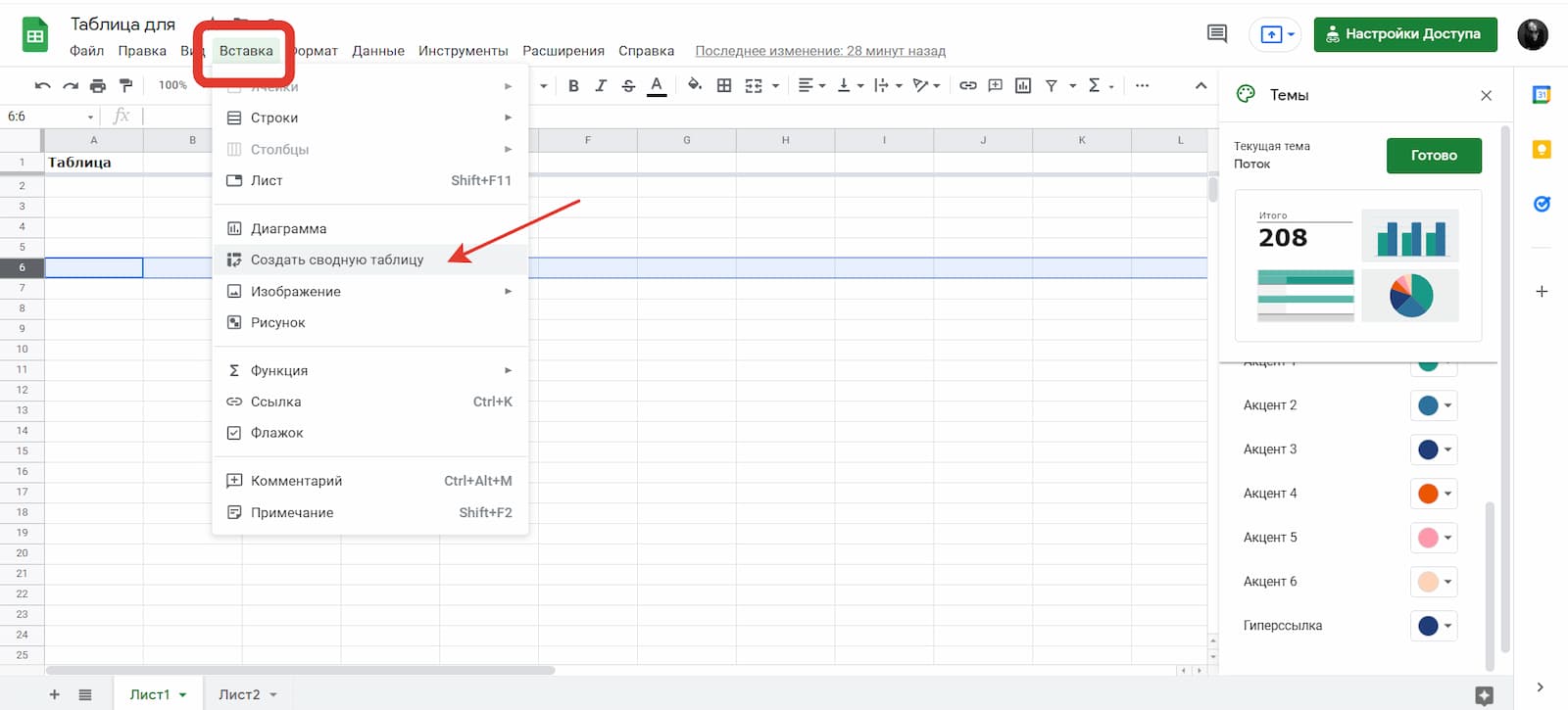Toggle strikethrough formatting

pyautogui.click(x=628, y=86)
